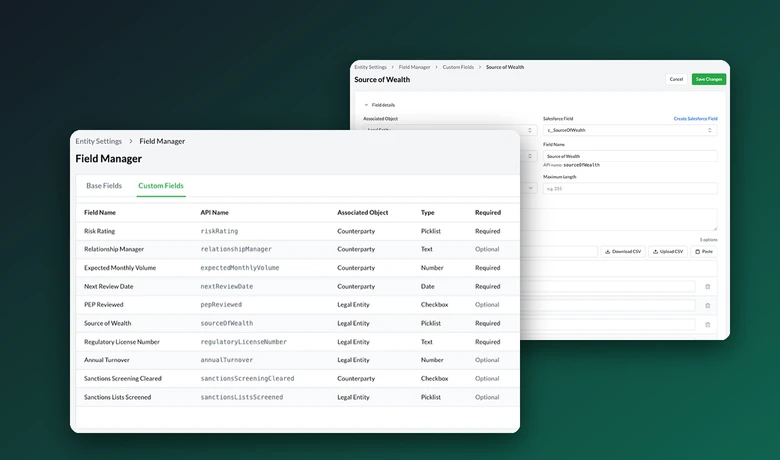Image resolution: width=780 pixels, height=460 pixels.
Task: Click the Type column header
Action: tap(427, 212)
